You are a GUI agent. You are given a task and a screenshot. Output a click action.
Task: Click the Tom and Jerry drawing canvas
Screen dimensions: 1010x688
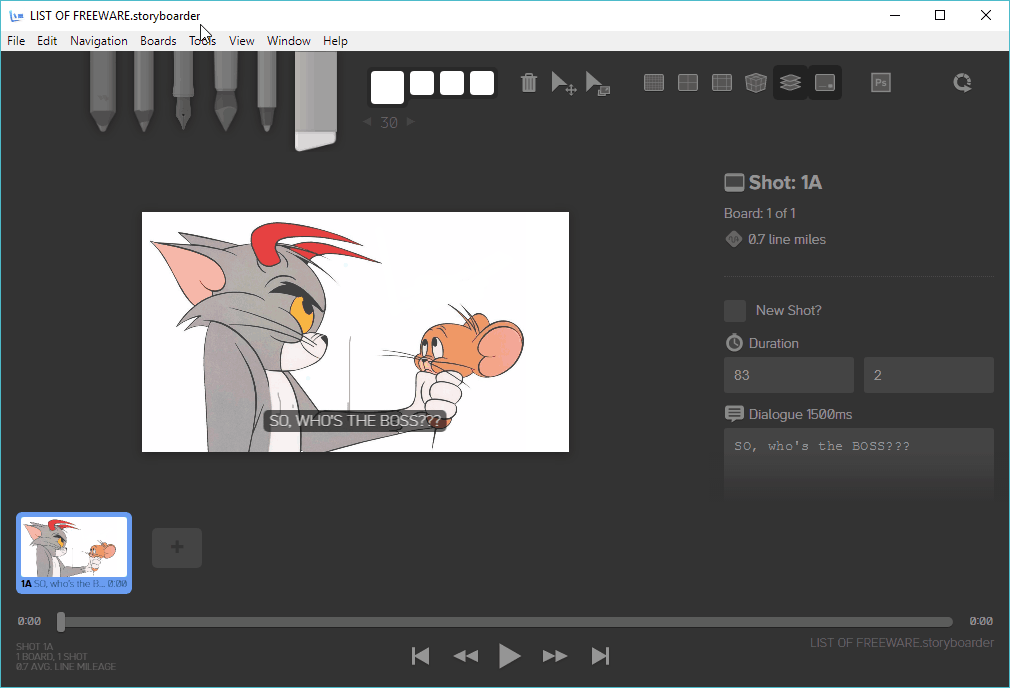coord(356,332)
